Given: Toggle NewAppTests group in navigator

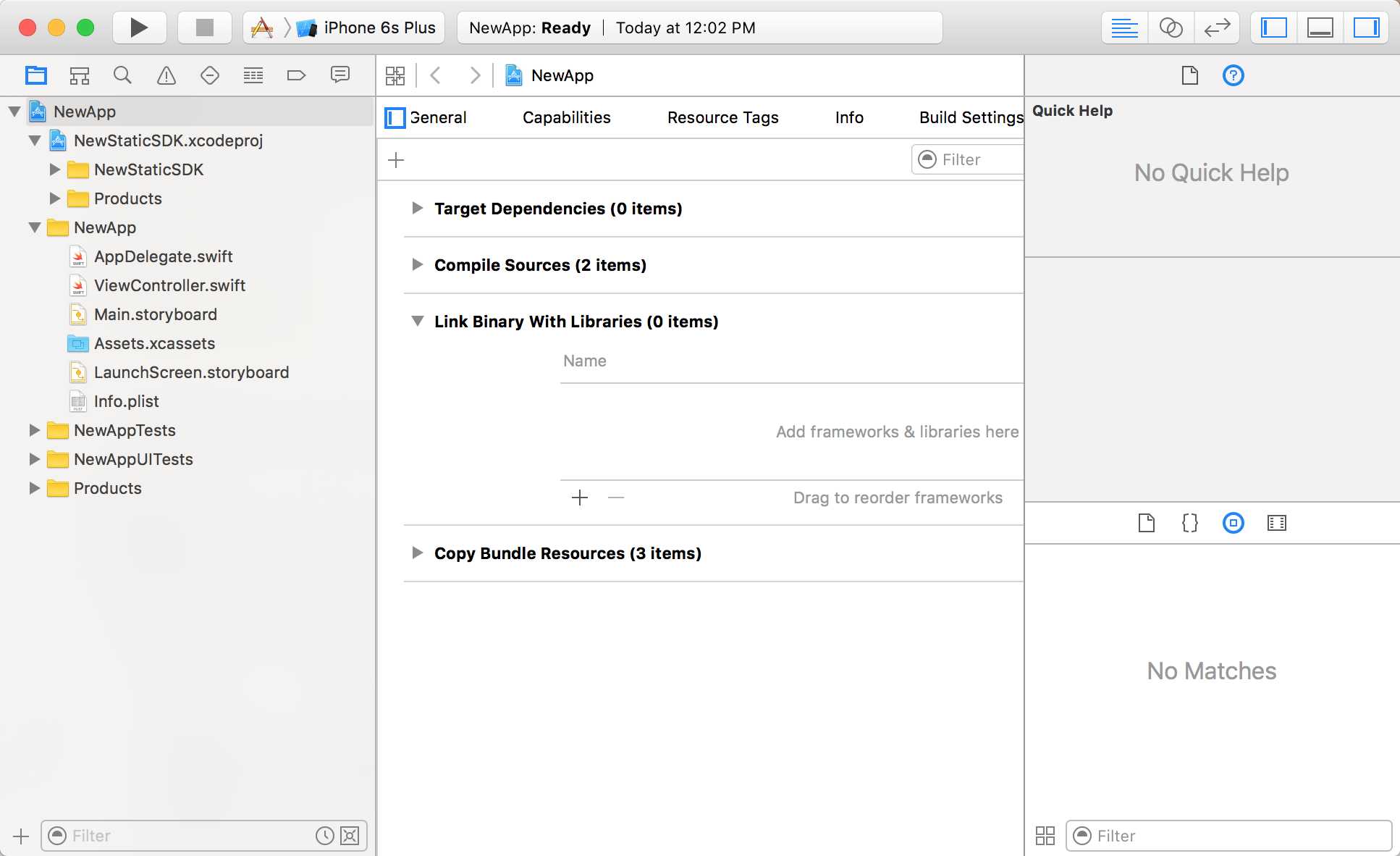Looking at the screenshot, I should 33,430.
